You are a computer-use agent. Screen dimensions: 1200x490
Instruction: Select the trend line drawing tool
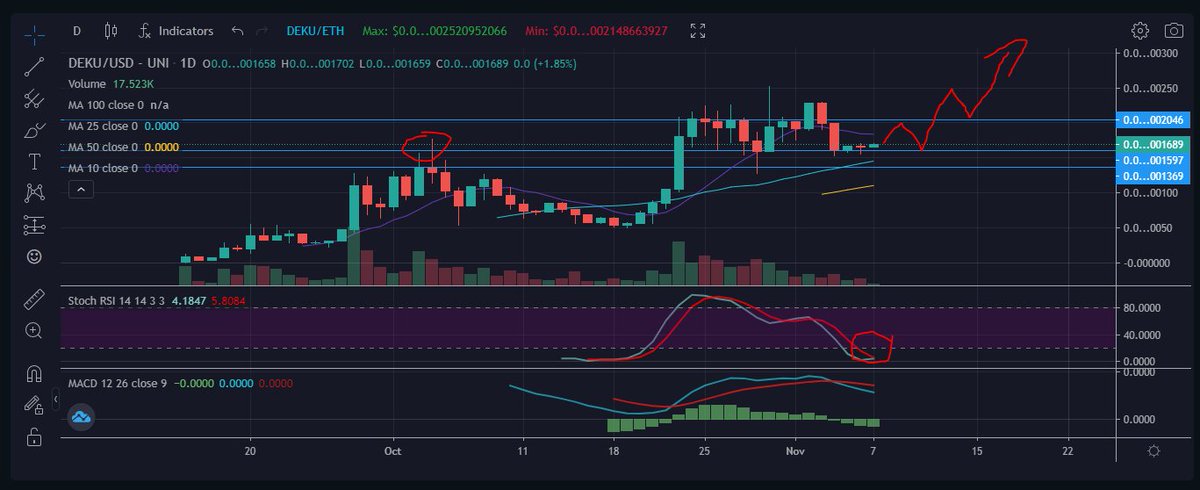(x=34, y=66)
